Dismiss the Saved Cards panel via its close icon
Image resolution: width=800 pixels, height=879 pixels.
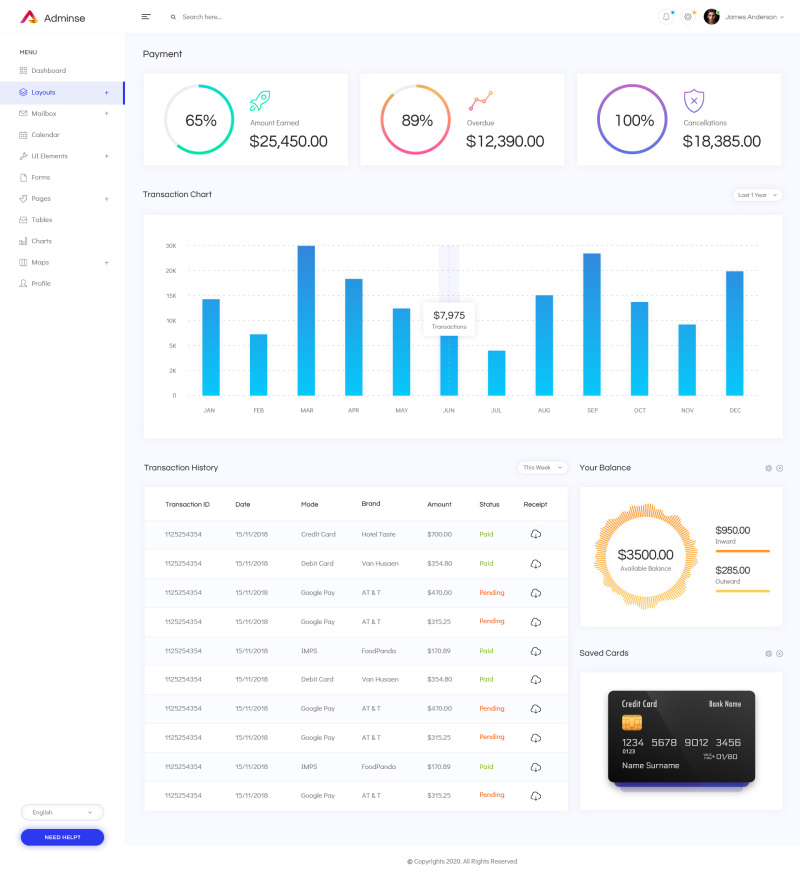(780, 653)
